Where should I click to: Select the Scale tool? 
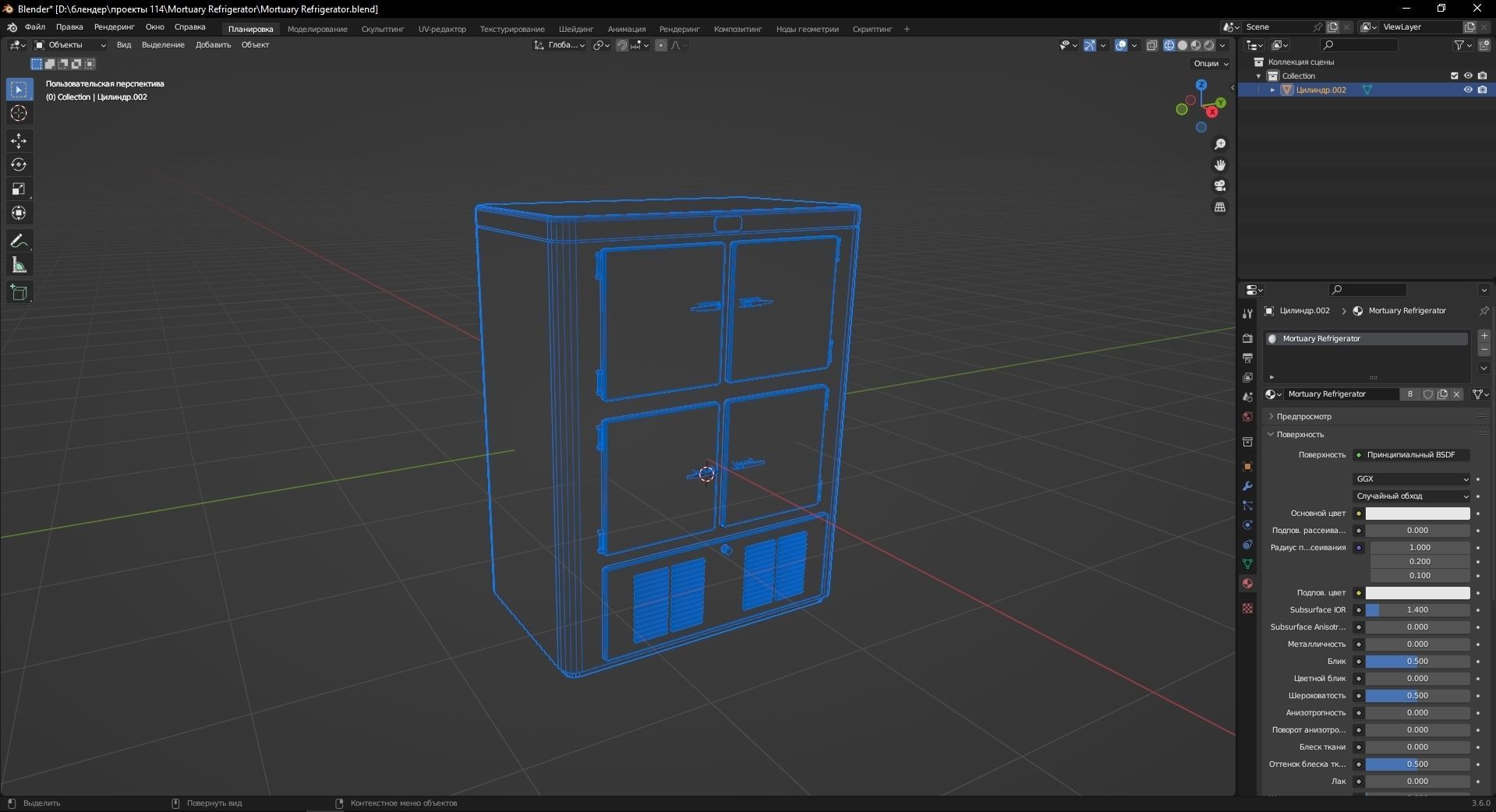pyautogui.click(x=19, y=189)
